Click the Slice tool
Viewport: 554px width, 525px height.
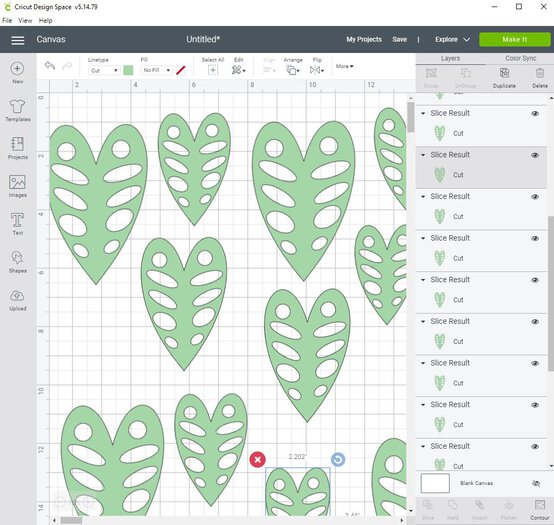tap(428, 505)
